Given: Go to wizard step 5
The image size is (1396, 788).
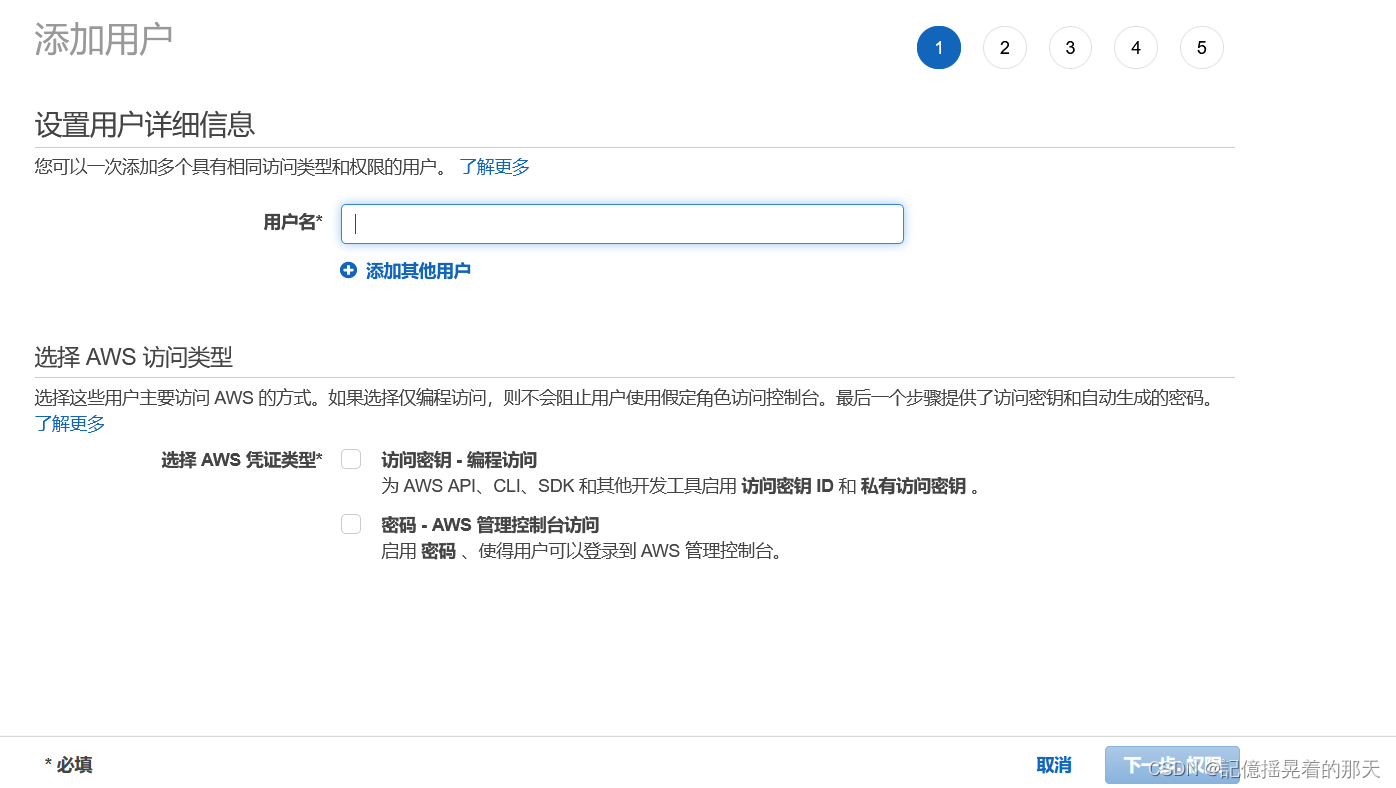Looking at the screenshot, I should click(x=1202, y=48).
